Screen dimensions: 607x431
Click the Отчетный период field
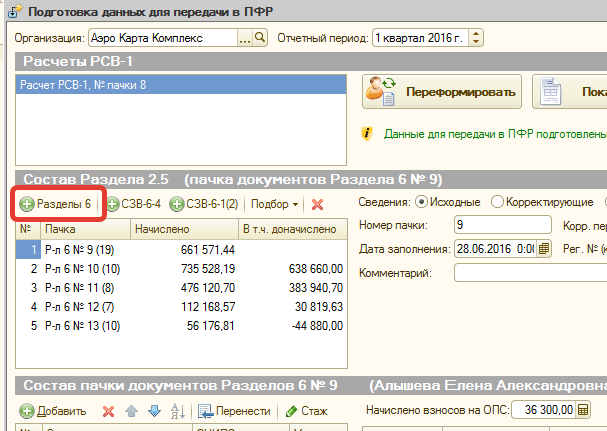420,38
